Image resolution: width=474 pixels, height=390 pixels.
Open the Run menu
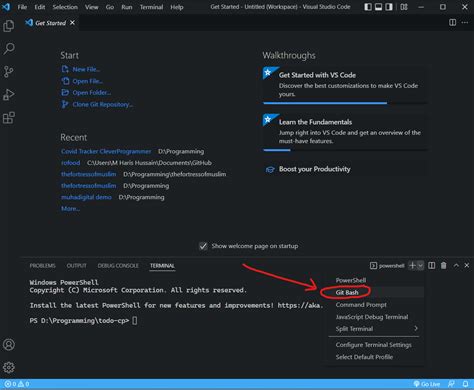click(127, 7)
